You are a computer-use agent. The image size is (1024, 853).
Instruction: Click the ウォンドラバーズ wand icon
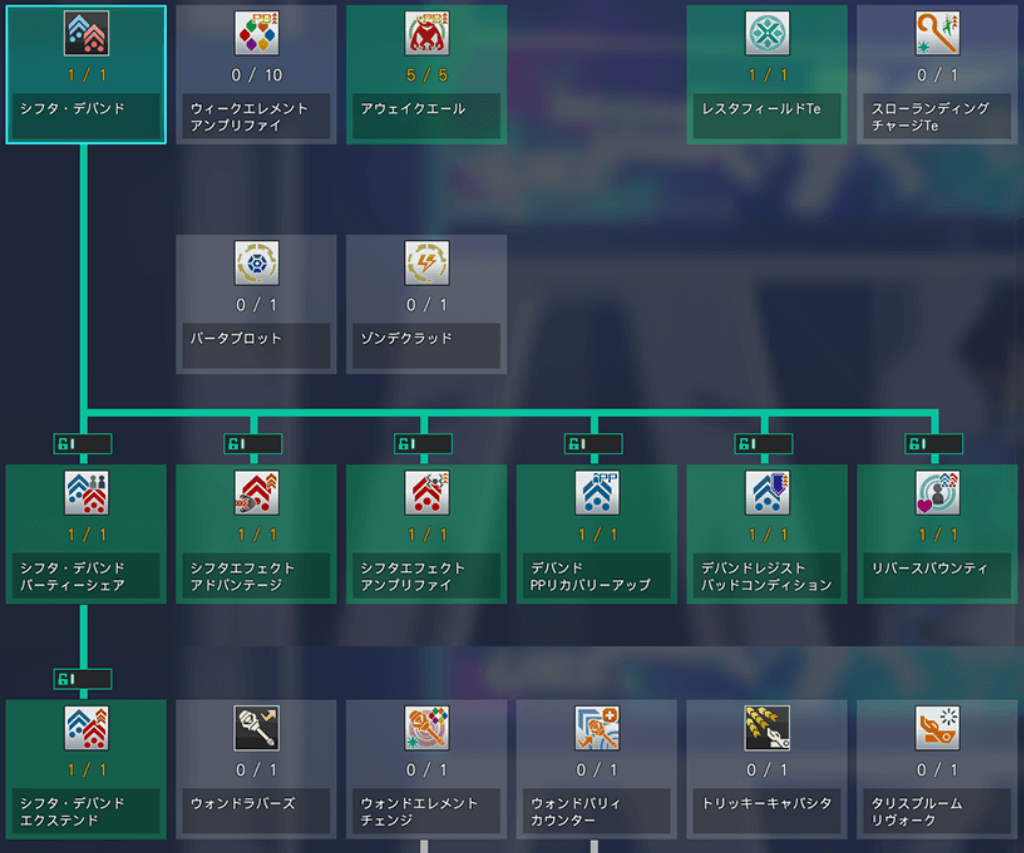click(256, 728)
